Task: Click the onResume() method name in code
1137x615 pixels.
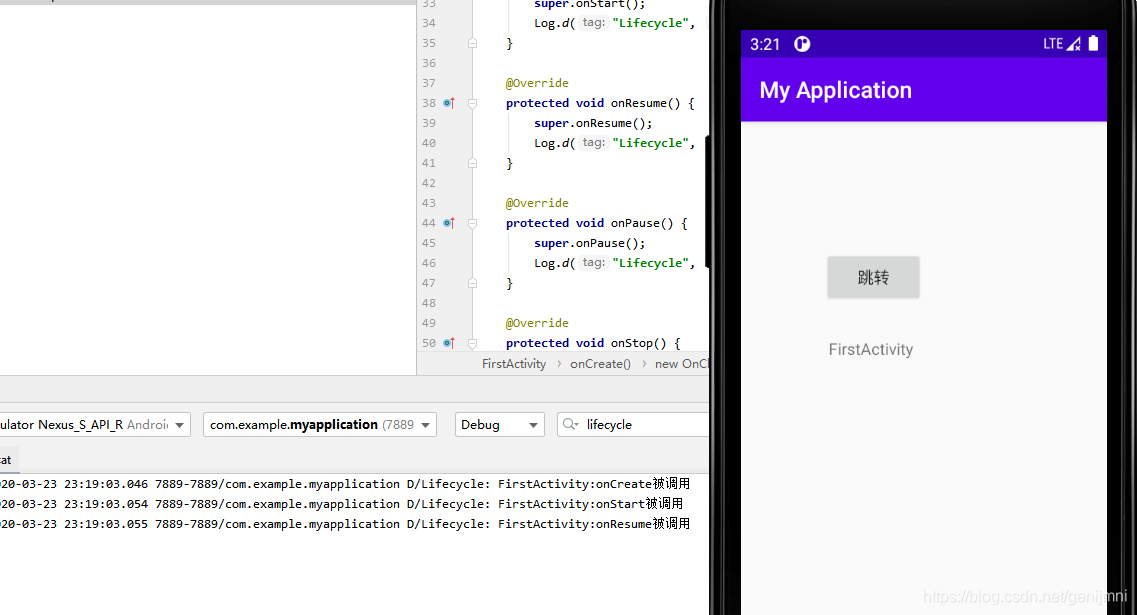Action: coord(645,103)
